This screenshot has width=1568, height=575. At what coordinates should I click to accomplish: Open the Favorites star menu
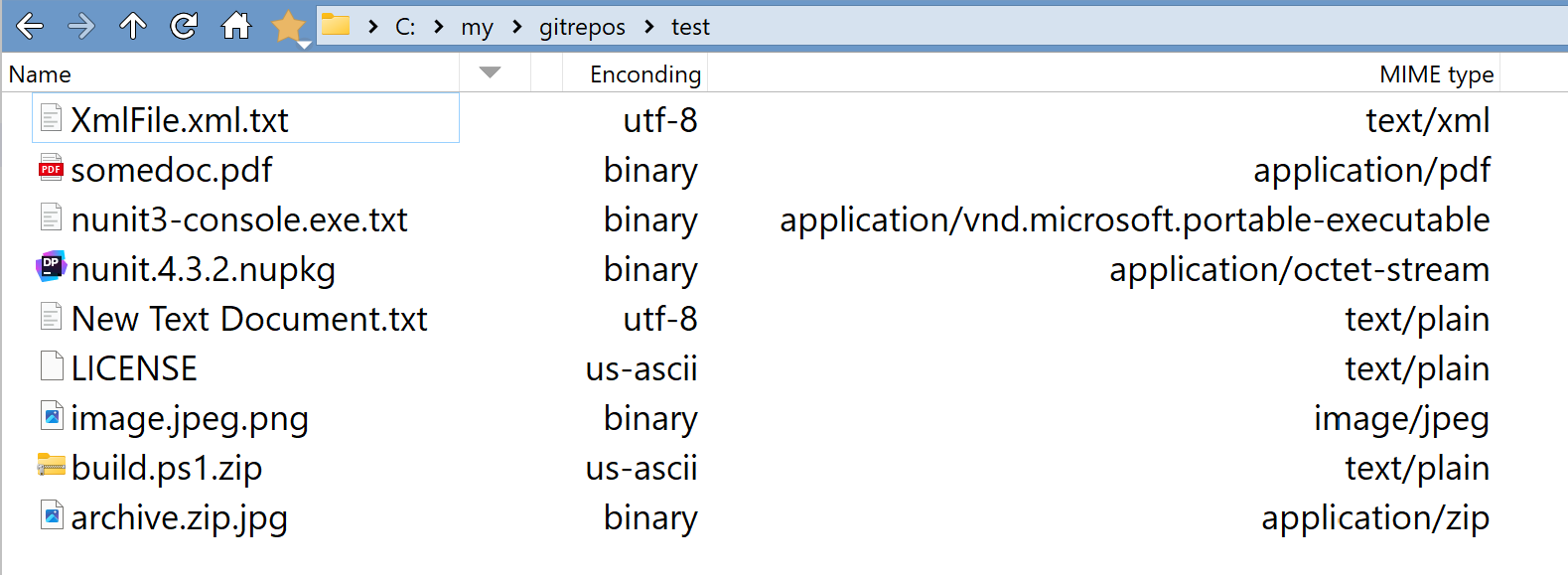pyautogui.click(x=289, y=27)
